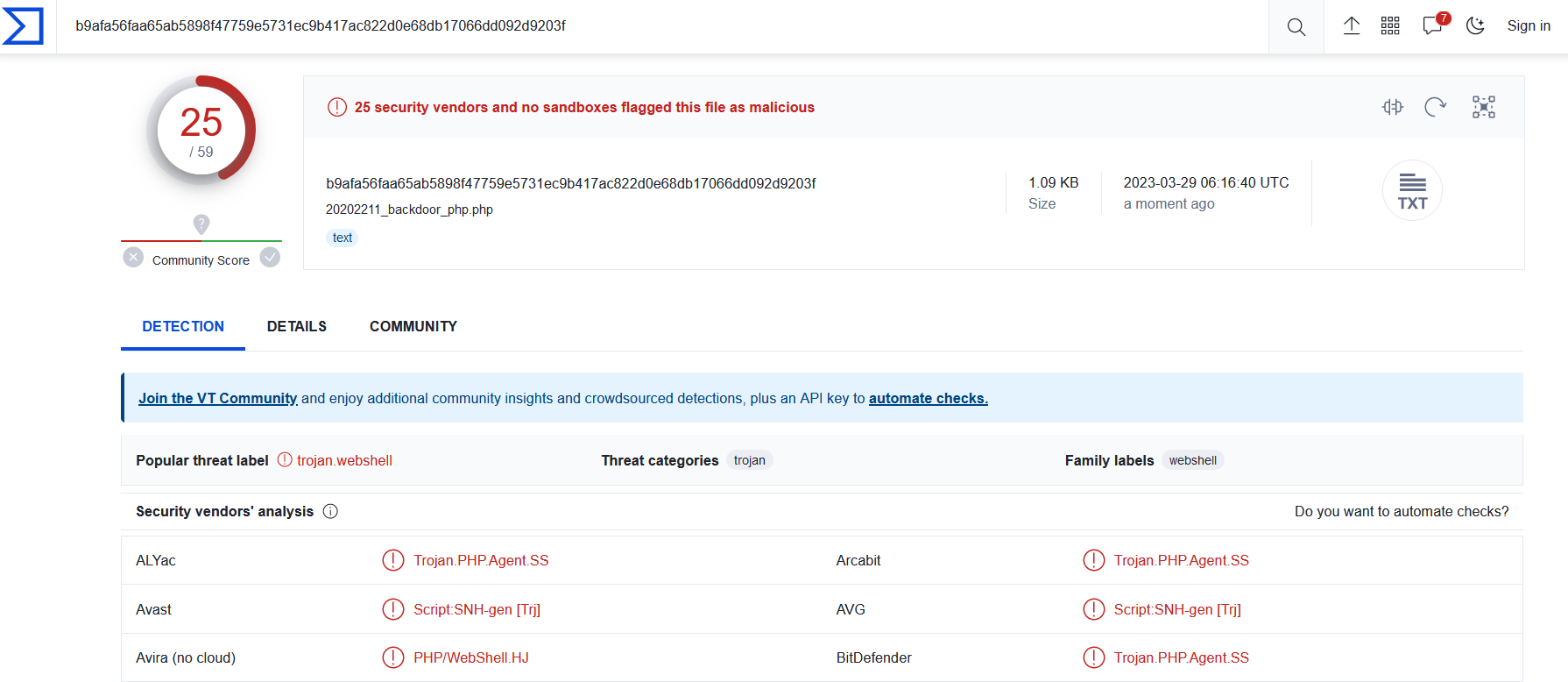Click the search magnifier icon
The width and height of the screenshot is (1568, 682).
1296,27
